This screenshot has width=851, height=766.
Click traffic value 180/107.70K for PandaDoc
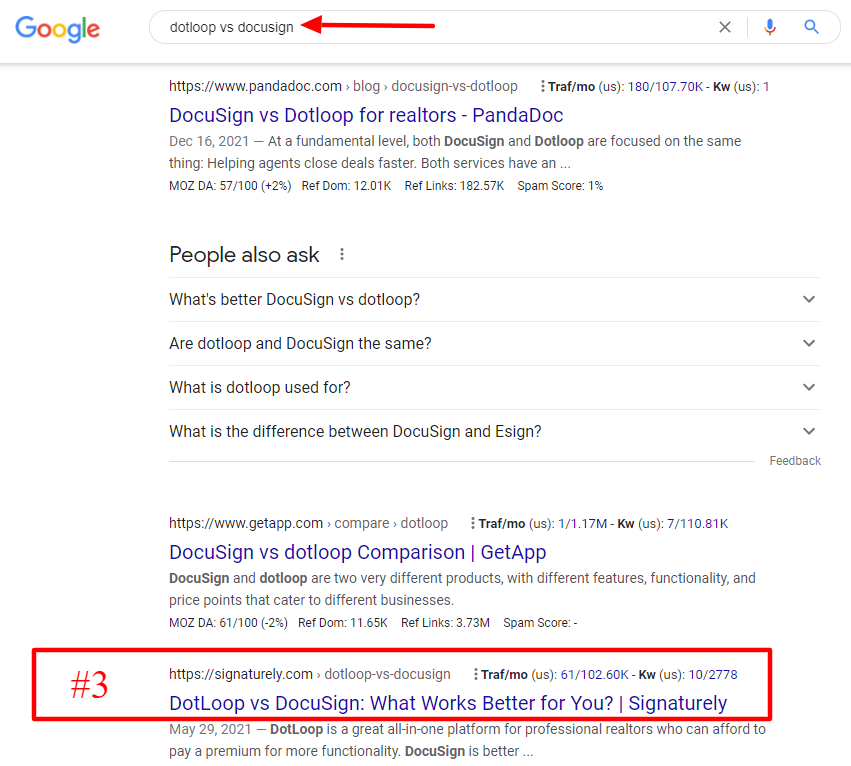point(665,87)
